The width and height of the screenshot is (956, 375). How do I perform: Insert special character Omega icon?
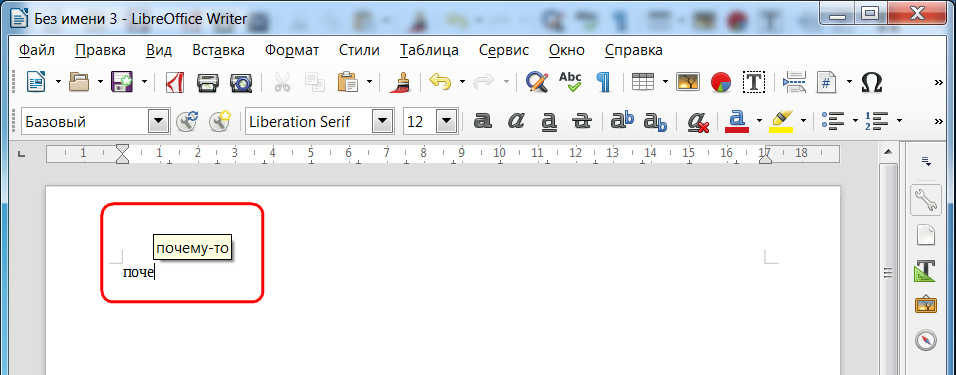(872, 82)
